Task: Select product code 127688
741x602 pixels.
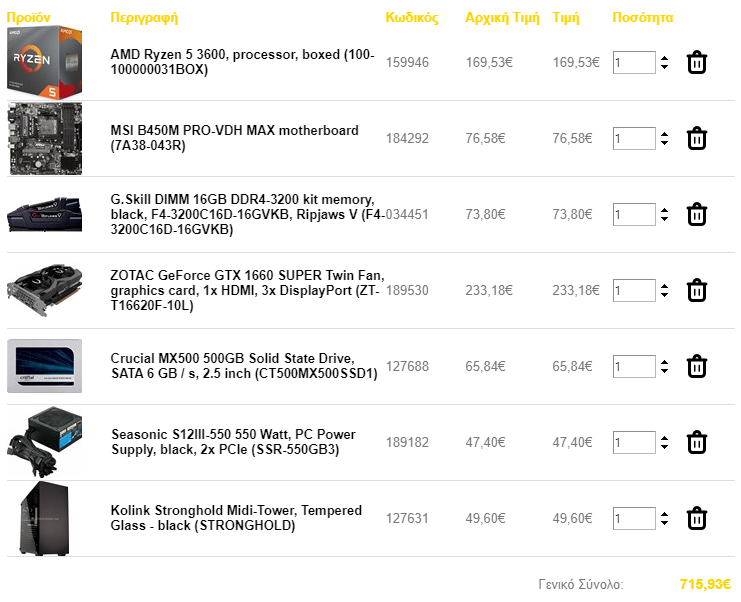Action: tap(407, 367)
